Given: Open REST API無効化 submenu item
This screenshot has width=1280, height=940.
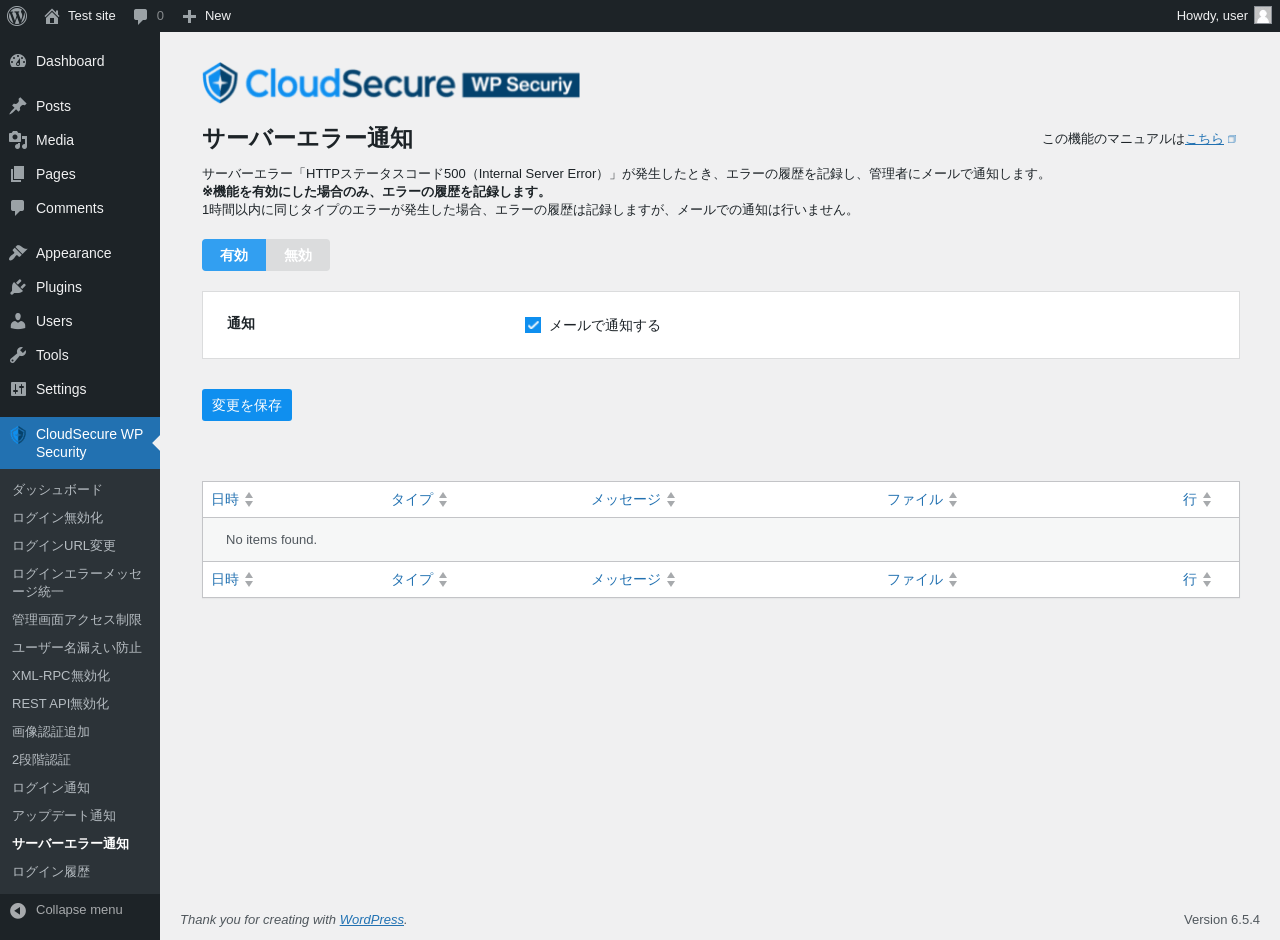Looking at the screenshot, I should [x=80, y=704].
